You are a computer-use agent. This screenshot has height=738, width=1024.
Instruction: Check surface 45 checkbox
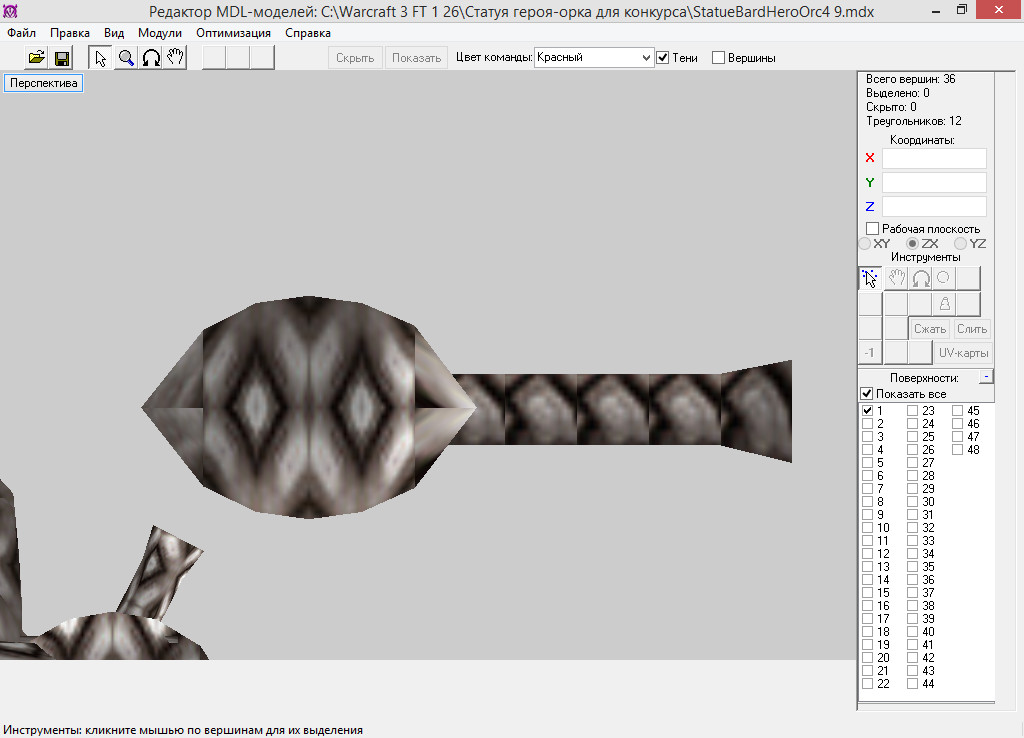[x=957, y=411]
